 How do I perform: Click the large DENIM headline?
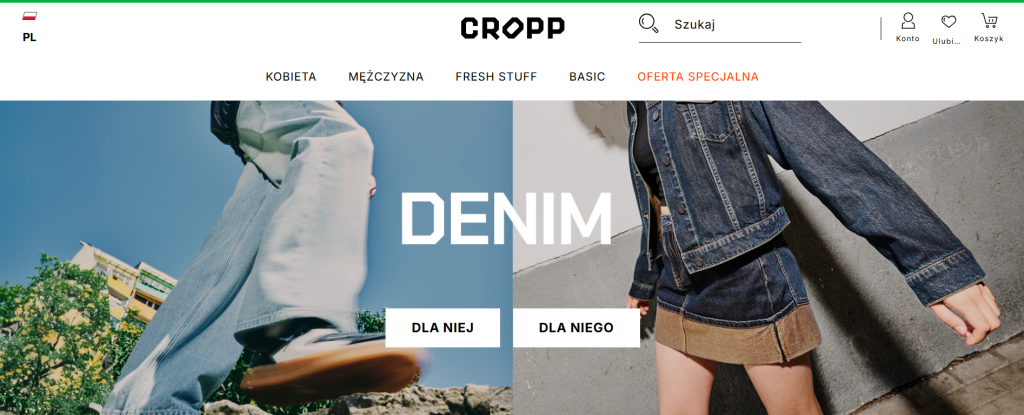[x=506, y=218]
